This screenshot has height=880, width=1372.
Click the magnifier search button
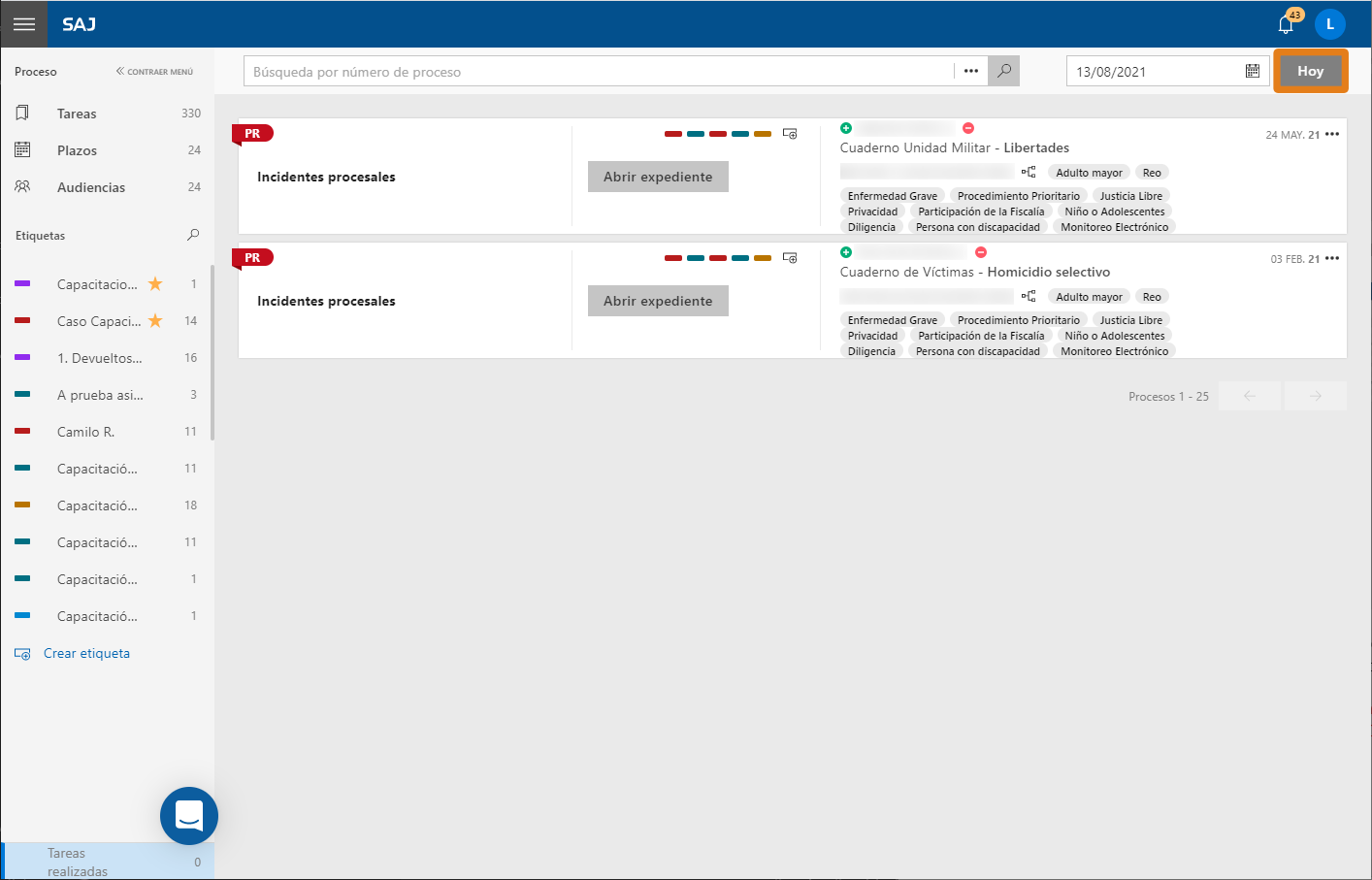(x=1004, y=71)
